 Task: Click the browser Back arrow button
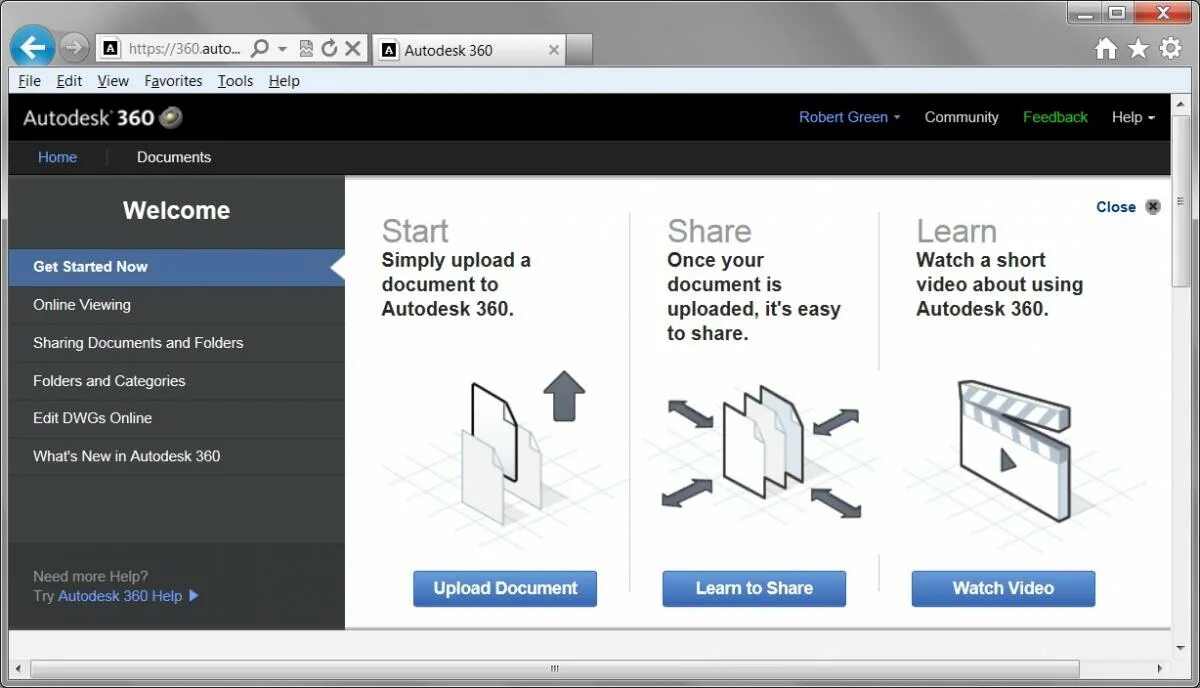[x=33, y=47]
